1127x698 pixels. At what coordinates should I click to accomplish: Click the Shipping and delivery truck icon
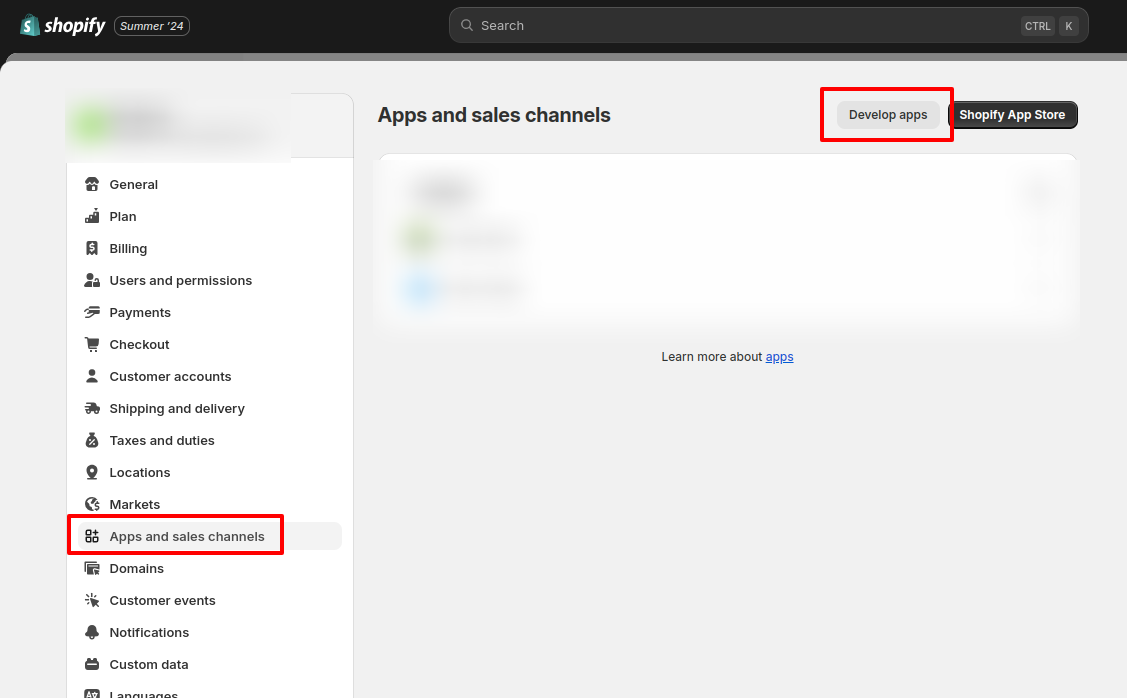pos(92,408)
